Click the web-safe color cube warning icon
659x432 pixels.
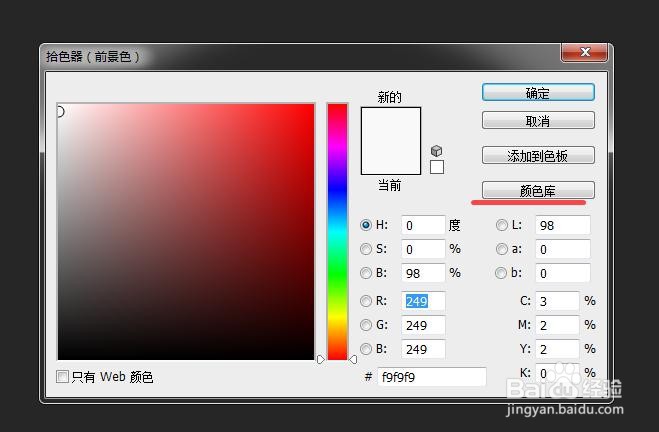(437, 150)
